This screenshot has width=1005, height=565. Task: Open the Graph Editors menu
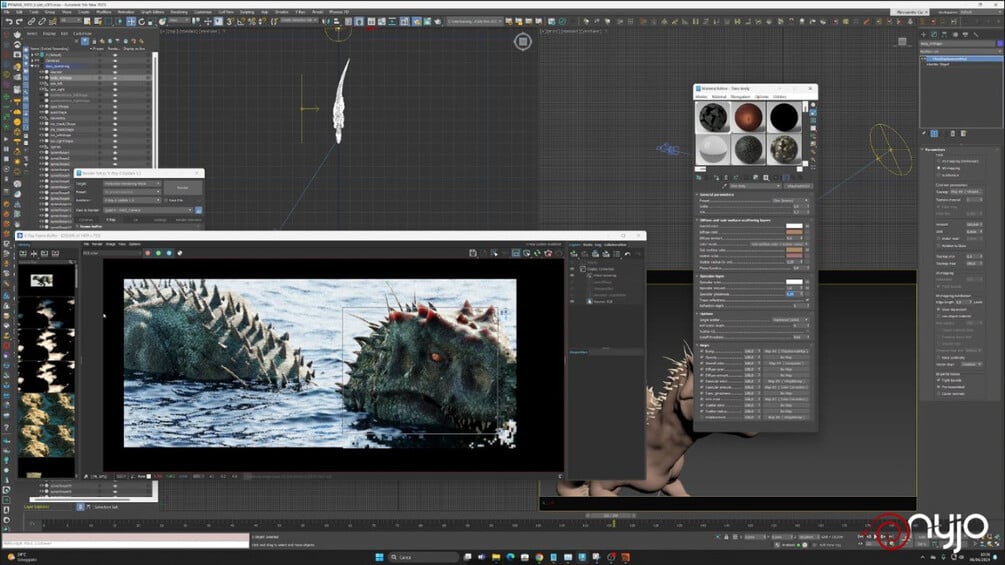pyautogui.click(x=152, y=12)
